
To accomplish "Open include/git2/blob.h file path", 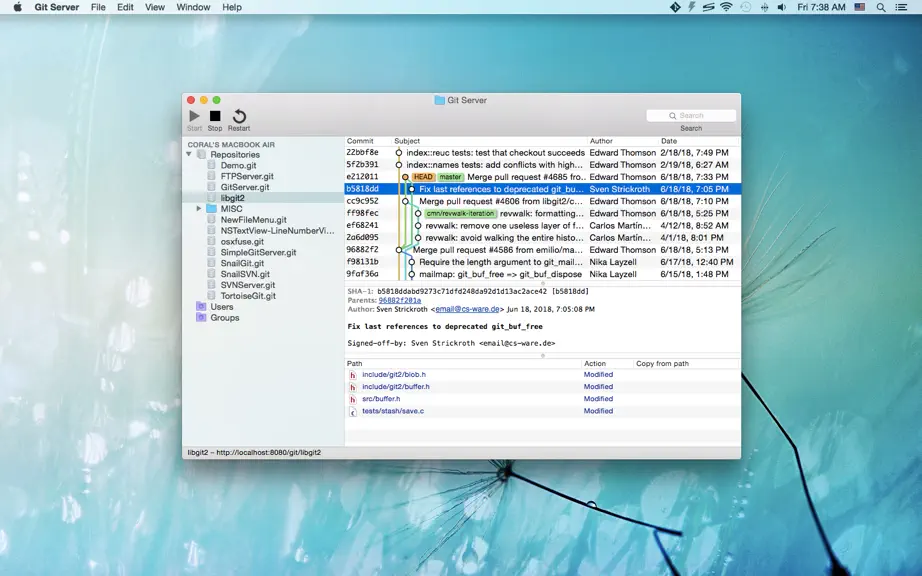I will coord(394,374).
